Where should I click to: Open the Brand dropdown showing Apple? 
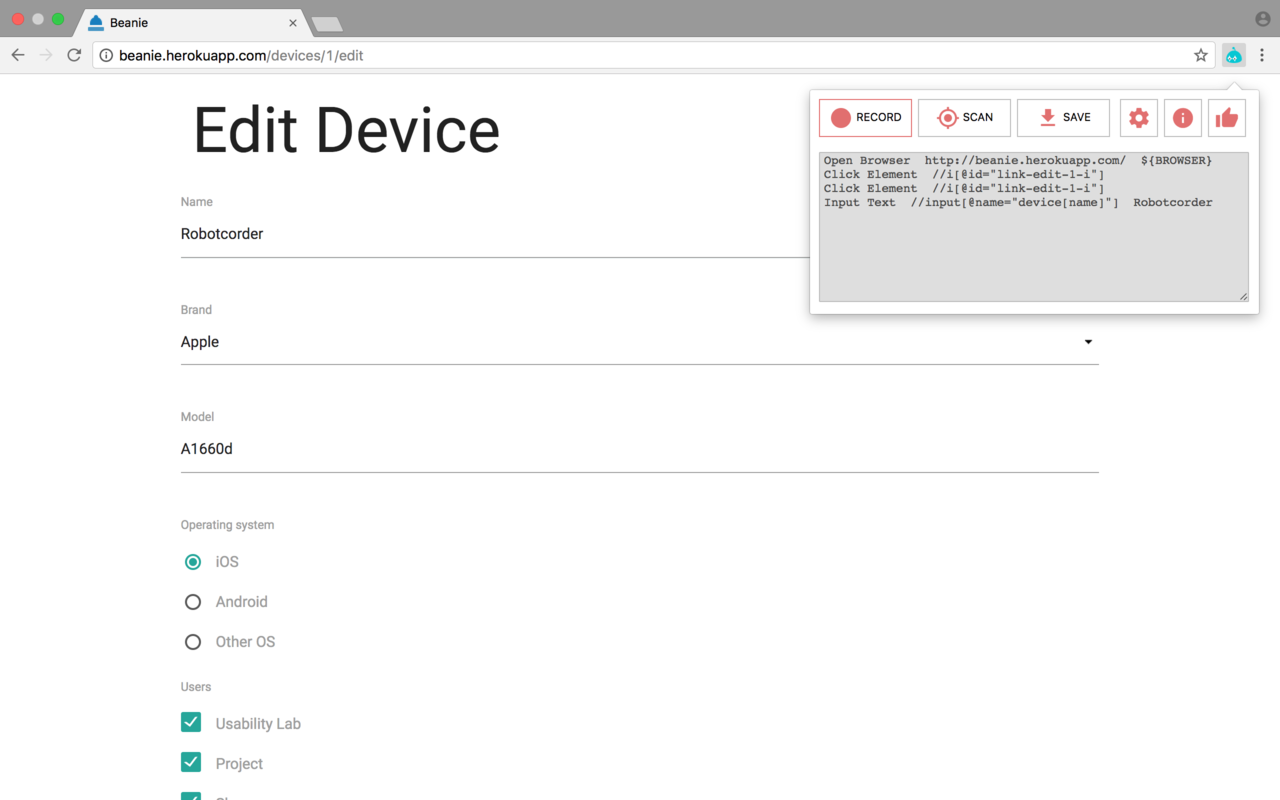tap(640, 342)
